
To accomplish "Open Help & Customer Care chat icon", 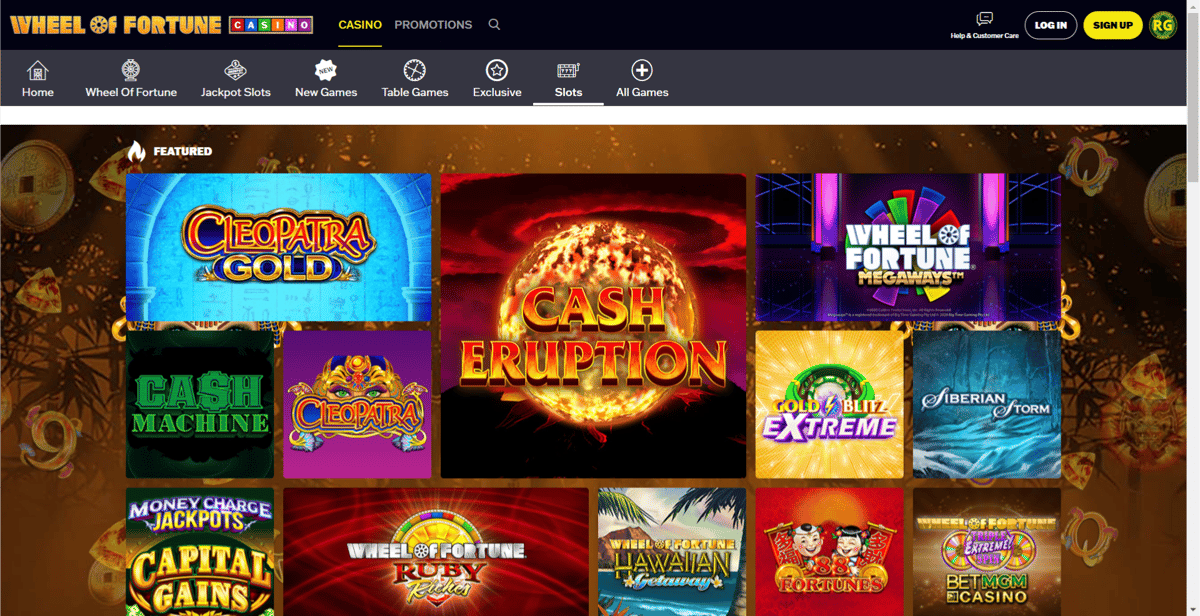I will point(984,19).
